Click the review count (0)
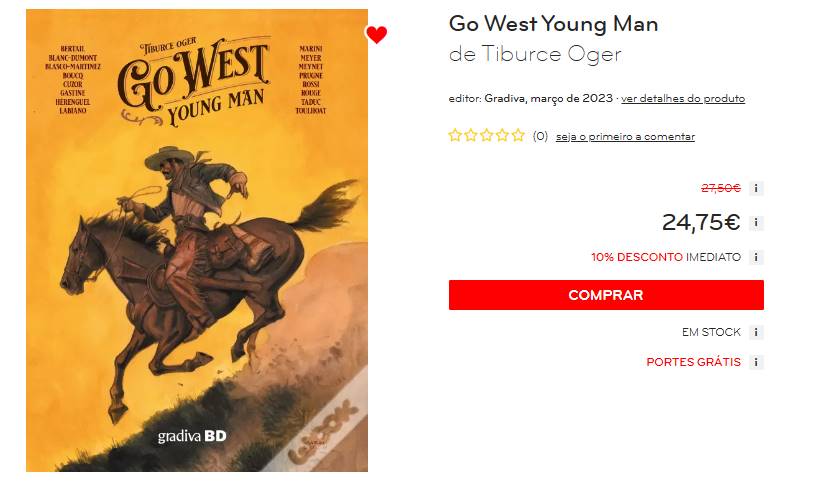This screenshot has height=495, width=827. (540, 137)
